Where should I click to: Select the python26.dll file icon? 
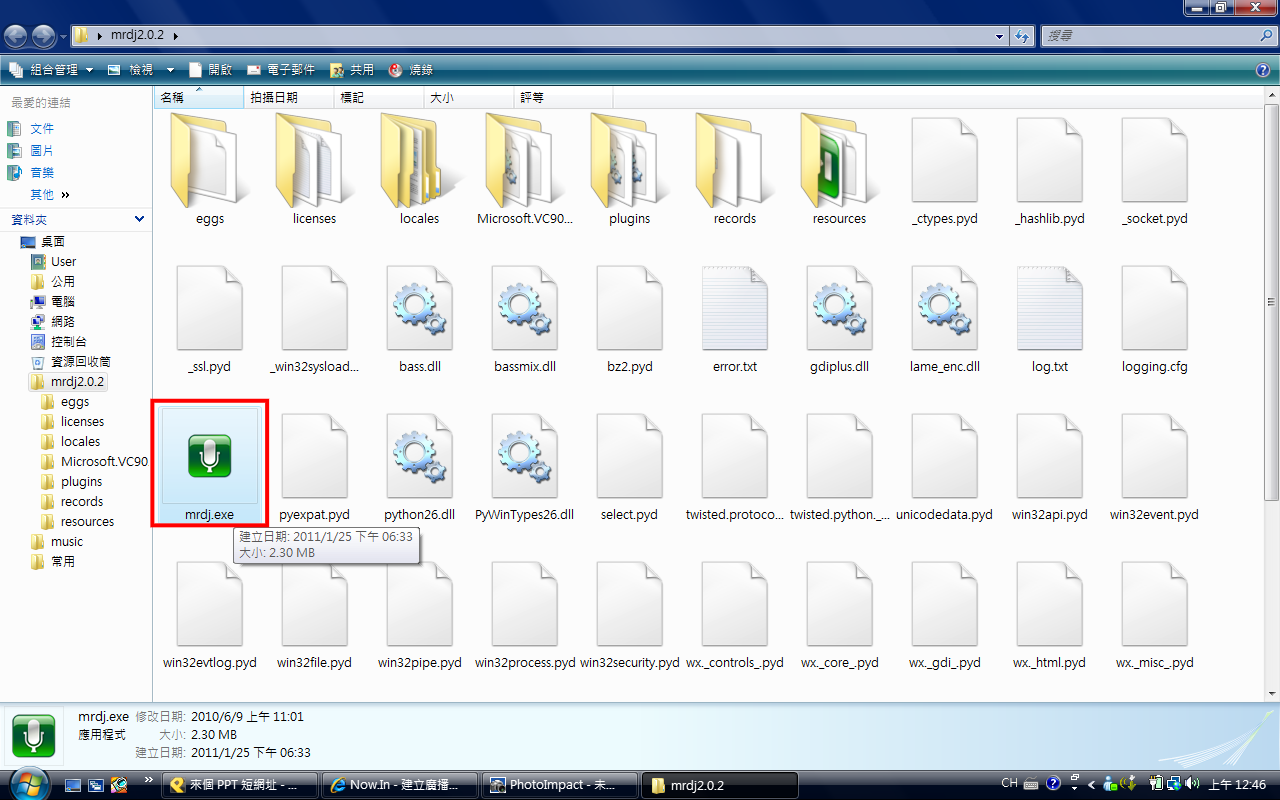[x=420, y=456]
